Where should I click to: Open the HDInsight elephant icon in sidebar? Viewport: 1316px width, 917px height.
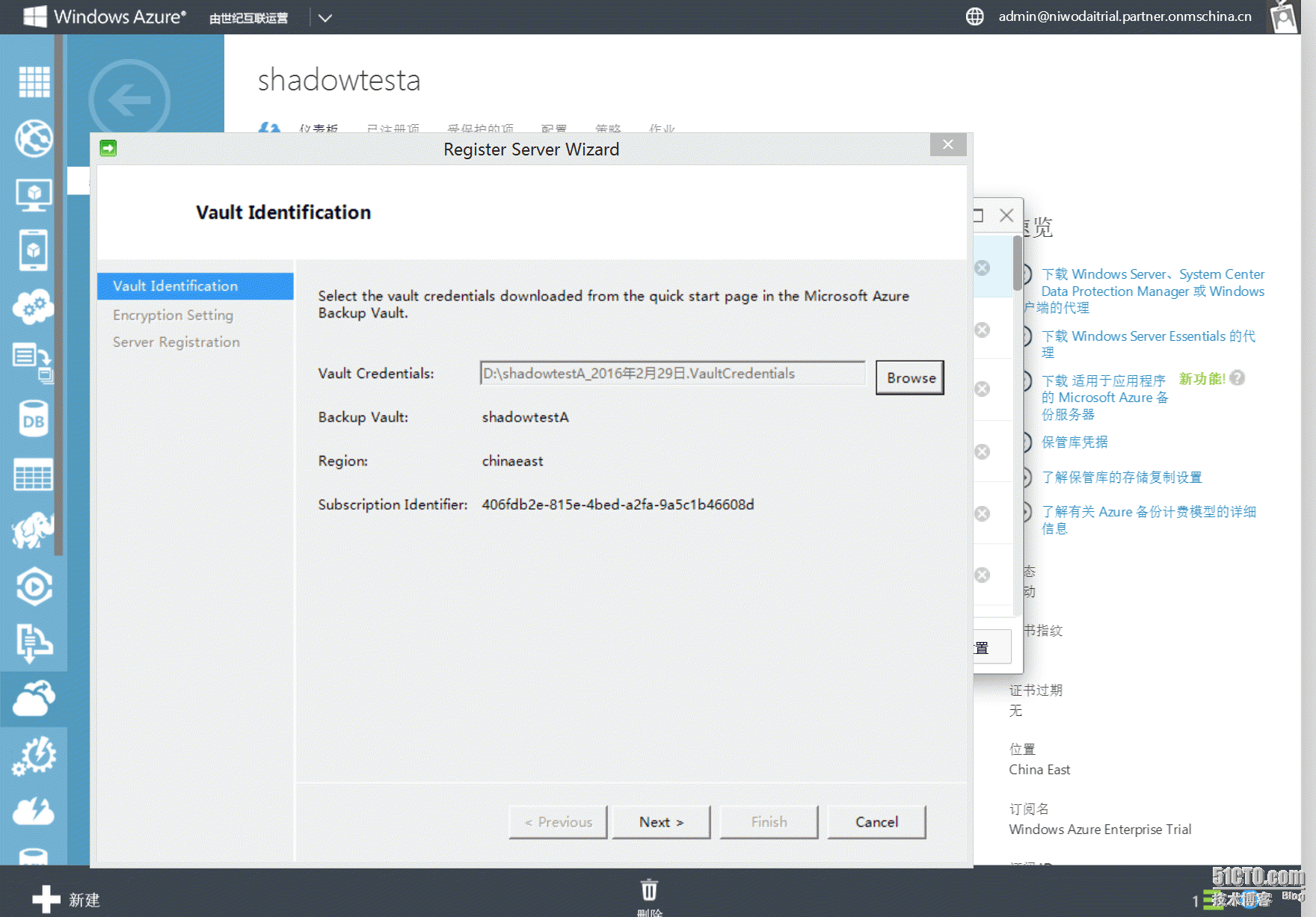(x=34, y=530)
